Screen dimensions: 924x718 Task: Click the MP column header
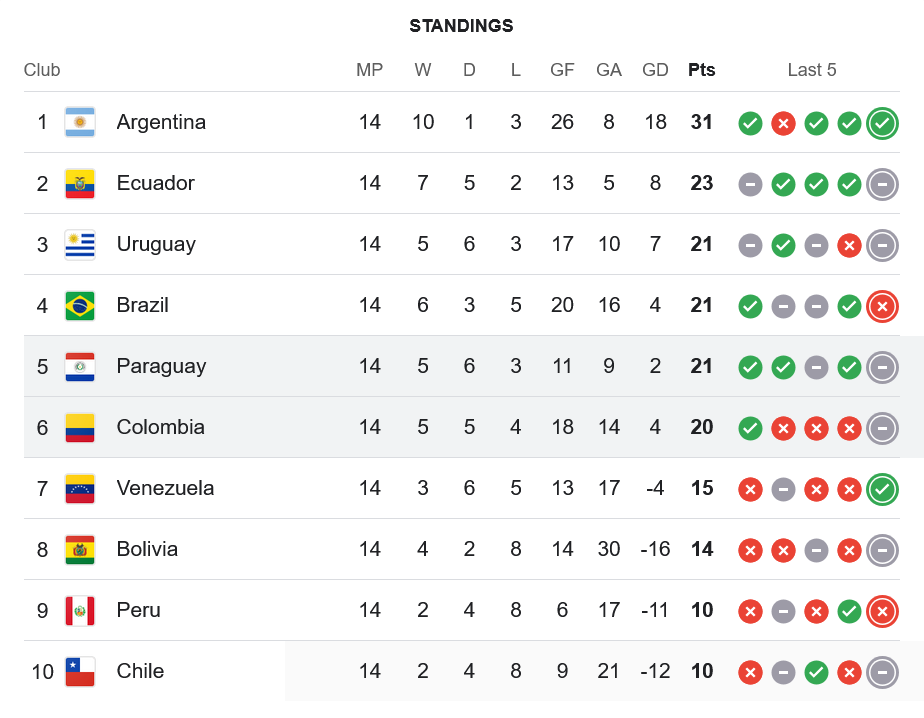370,70
